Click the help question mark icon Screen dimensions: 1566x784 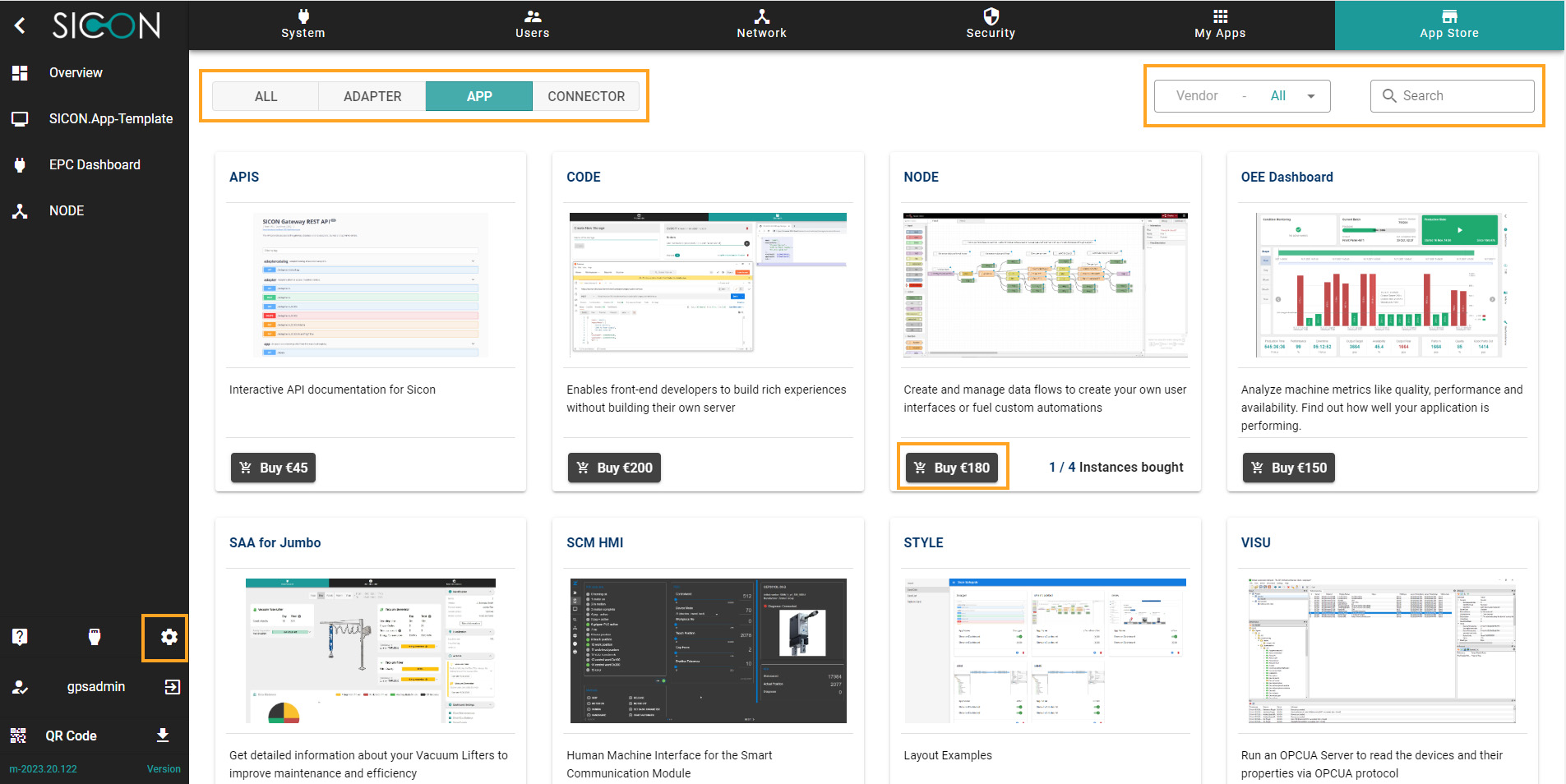[21, 637]
